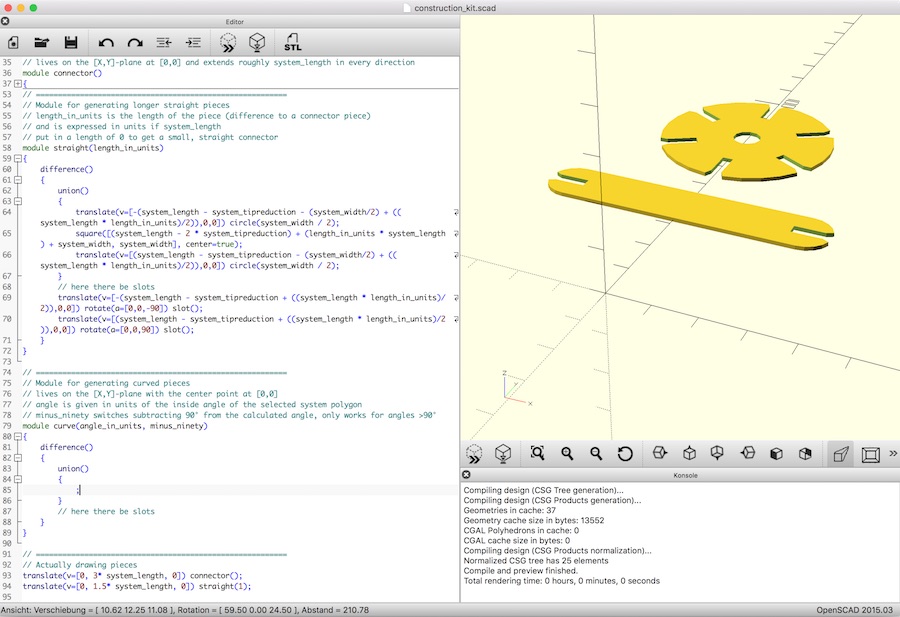Image resolution: width=900 pixels, height=617 pixels.
Task: Save the file with the floppy disk icon
Action: 71,42
